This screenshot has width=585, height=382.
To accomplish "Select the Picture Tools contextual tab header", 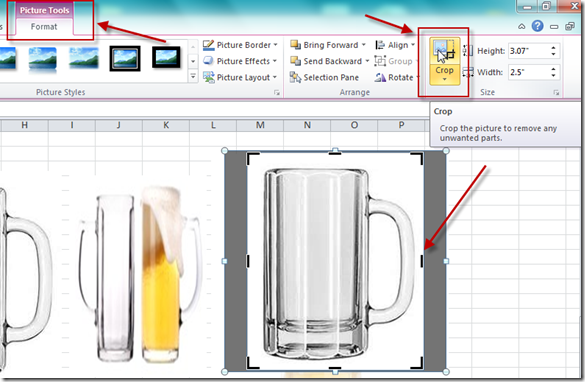I will coord(44,10).
